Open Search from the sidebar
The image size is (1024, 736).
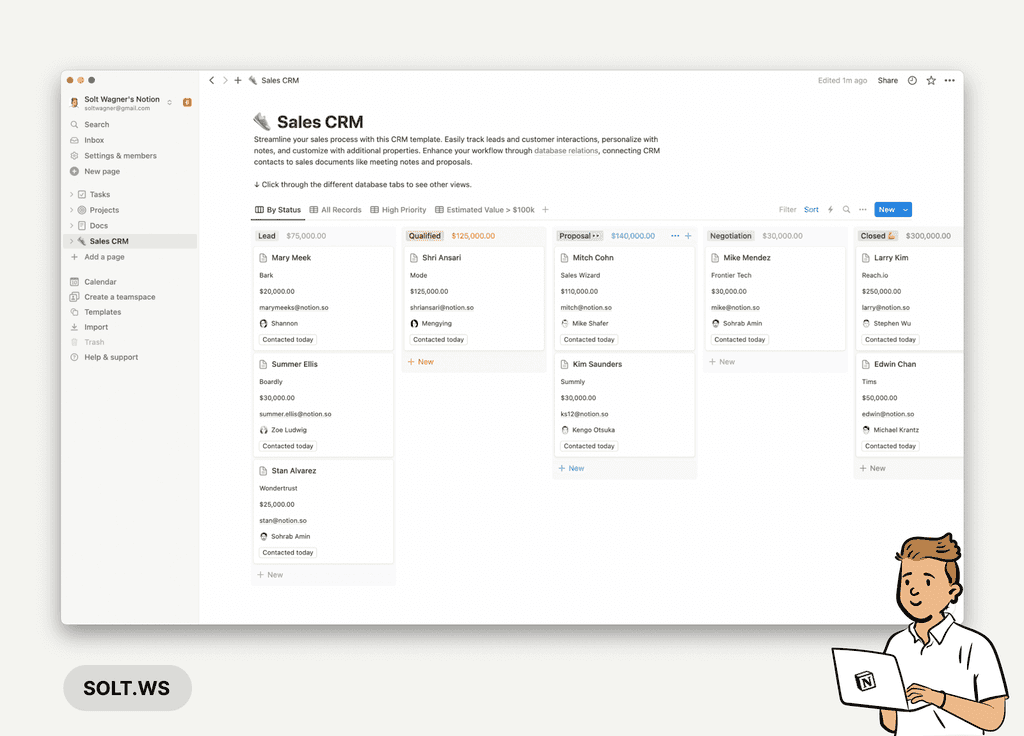(94, 124)
